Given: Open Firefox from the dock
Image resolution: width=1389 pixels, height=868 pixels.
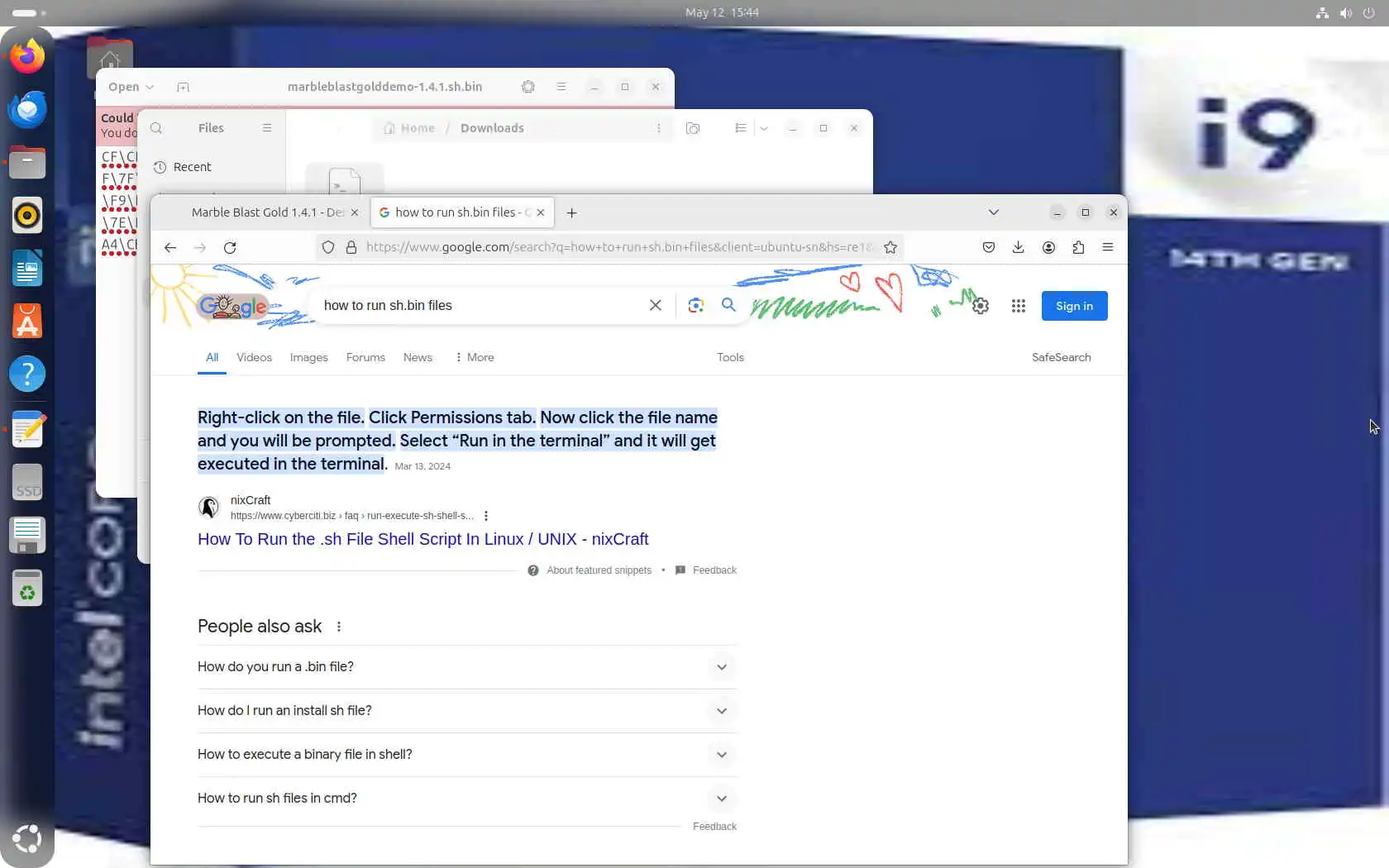Looking at the screenshot, I should tap(27, 56).
